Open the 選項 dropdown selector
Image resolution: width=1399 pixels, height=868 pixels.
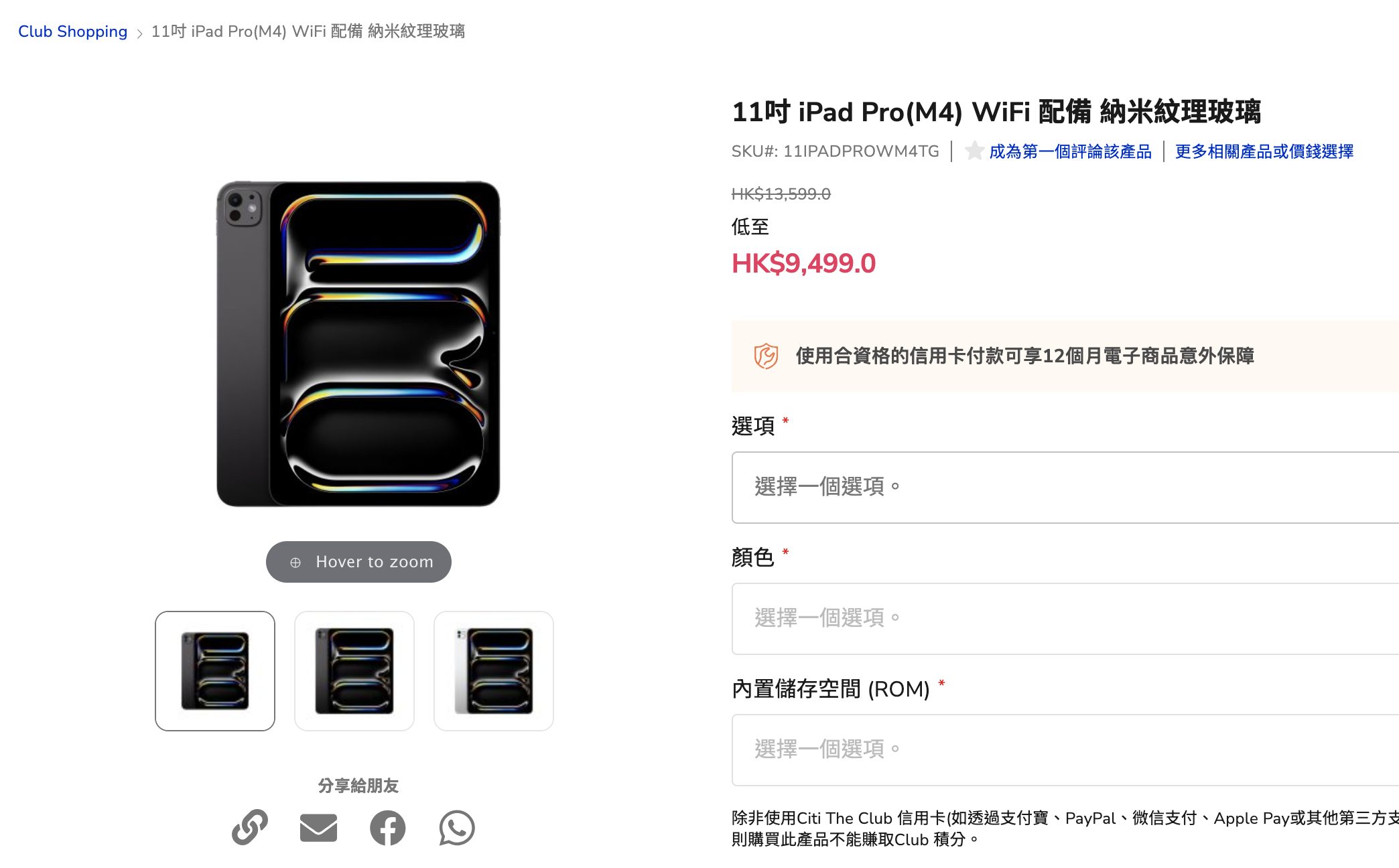click(x=1065, y=488)
